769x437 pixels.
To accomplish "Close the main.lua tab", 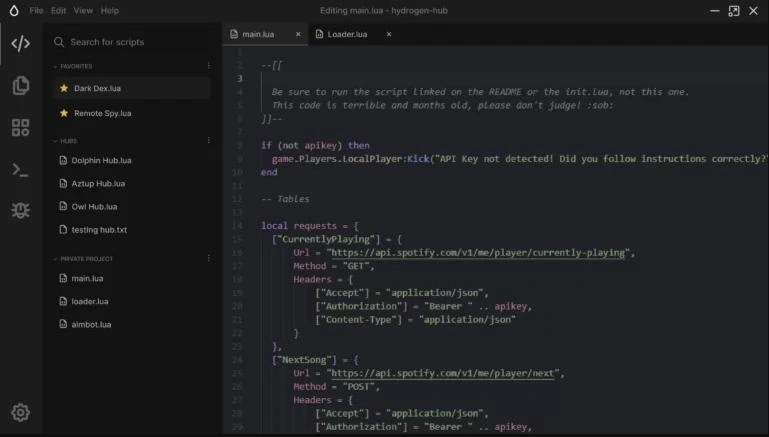I will [298, 34].
